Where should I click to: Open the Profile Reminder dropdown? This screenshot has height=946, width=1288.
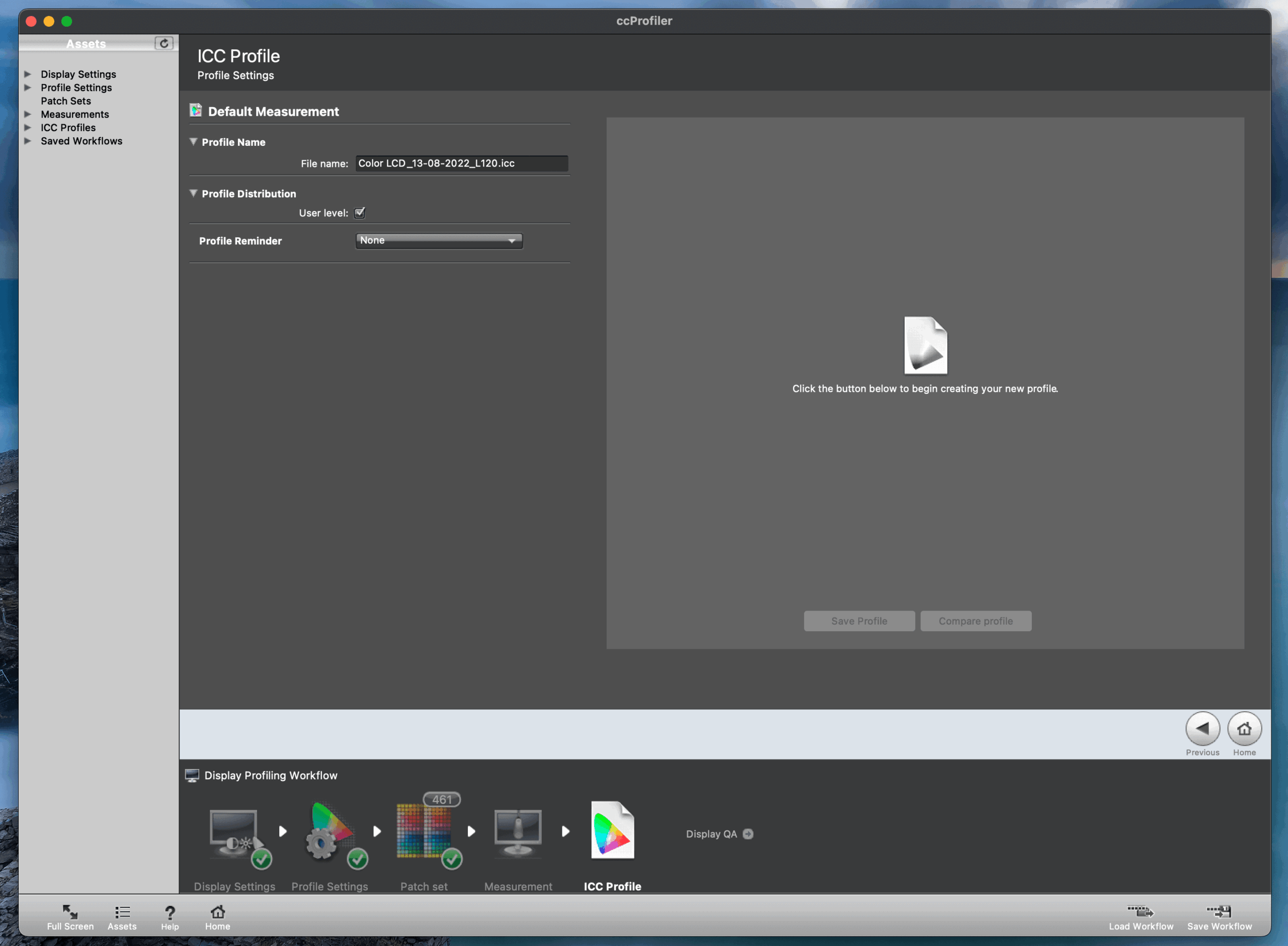pos(439,240)
